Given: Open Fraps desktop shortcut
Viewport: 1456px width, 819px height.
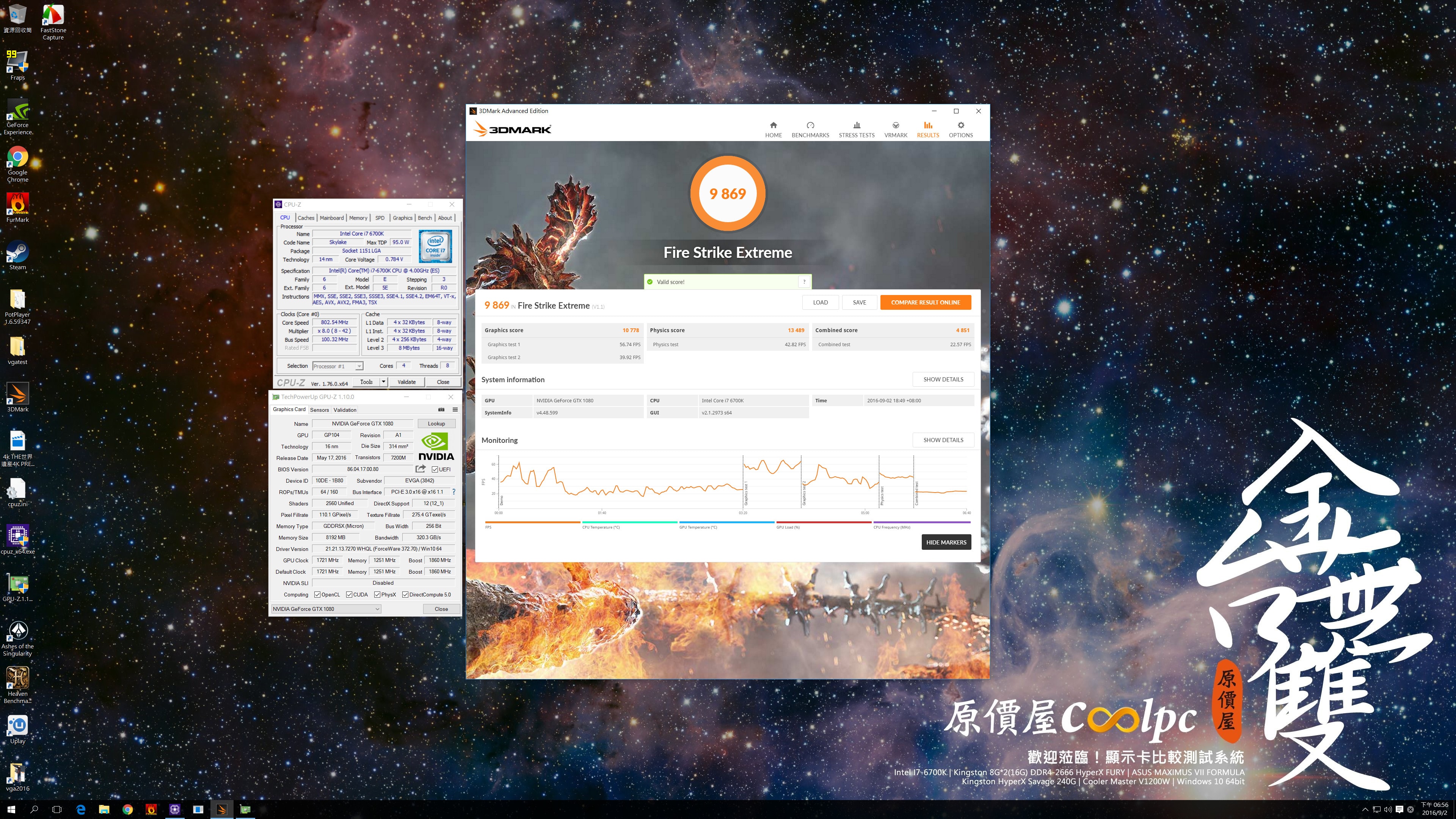Looking at the screenshot, I should pos(17,65).
